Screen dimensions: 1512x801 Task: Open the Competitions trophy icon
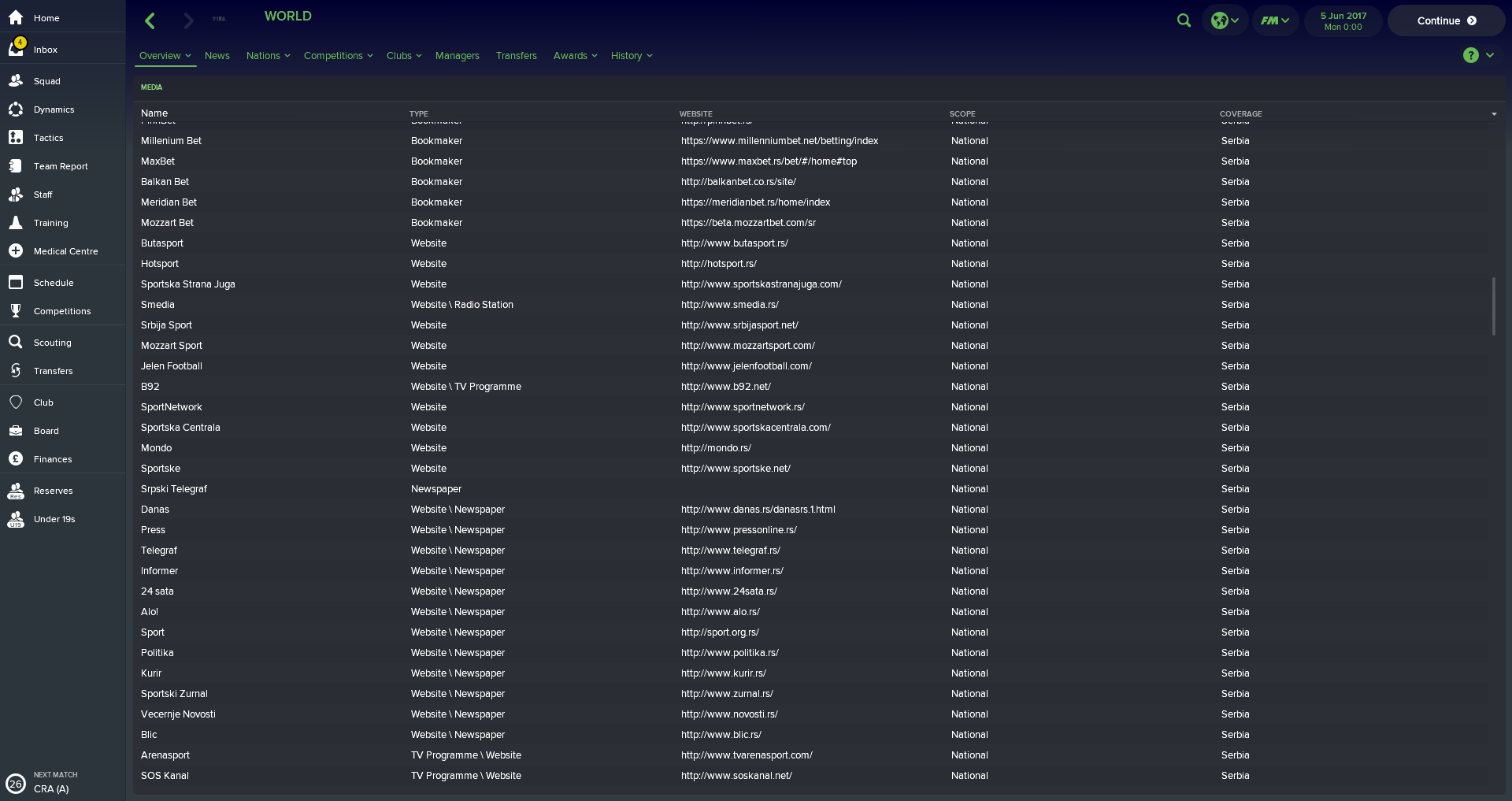point(16,311)
